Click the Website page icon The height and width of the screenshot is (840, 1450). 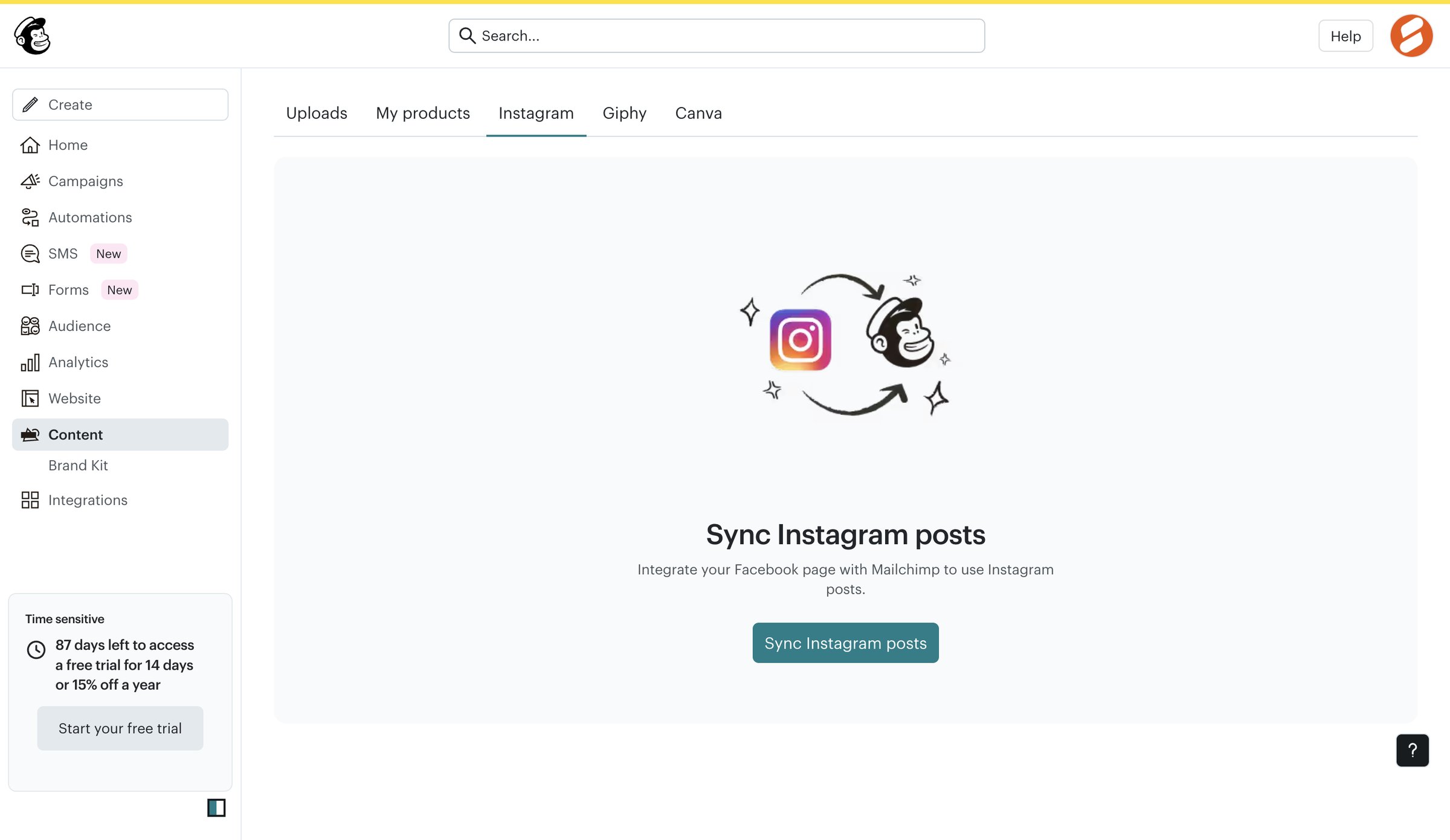(x=30, y=399)
